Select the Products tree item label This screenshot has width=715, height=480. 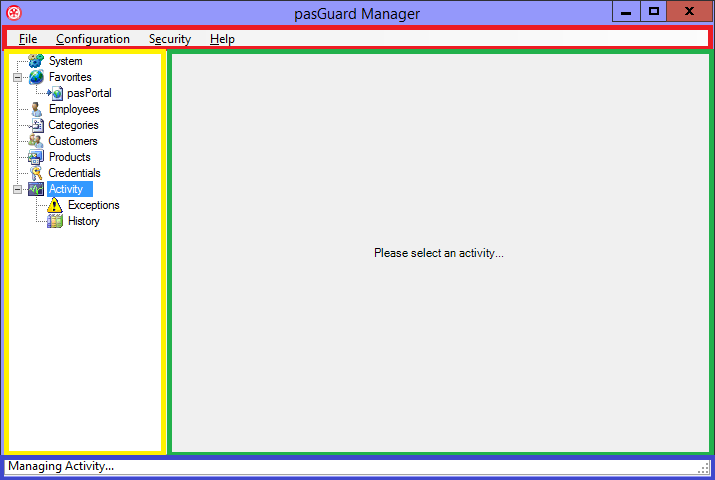pyautogui.click(x=70, y=157)
